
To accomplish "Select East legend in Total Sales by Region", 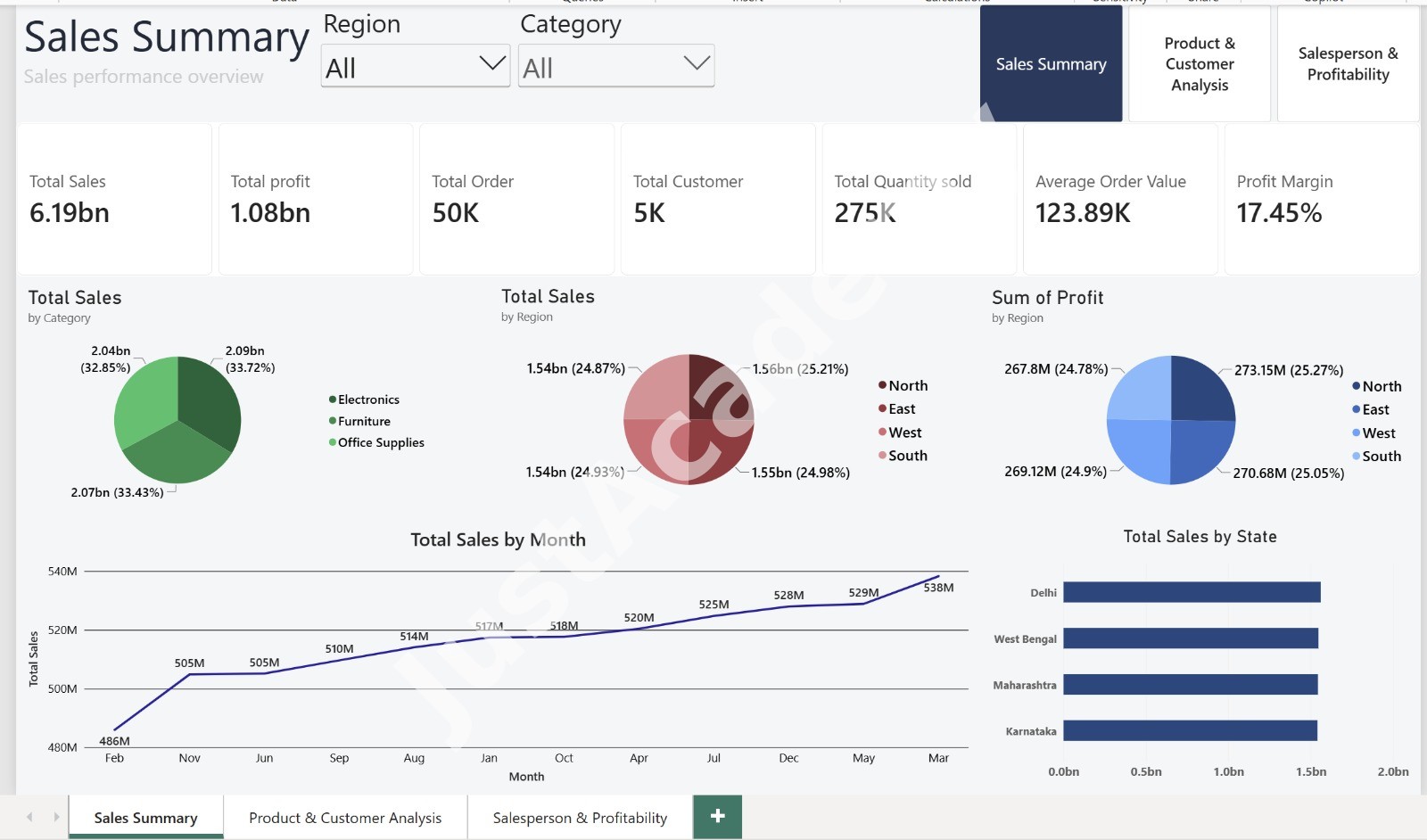I will 896,408.
